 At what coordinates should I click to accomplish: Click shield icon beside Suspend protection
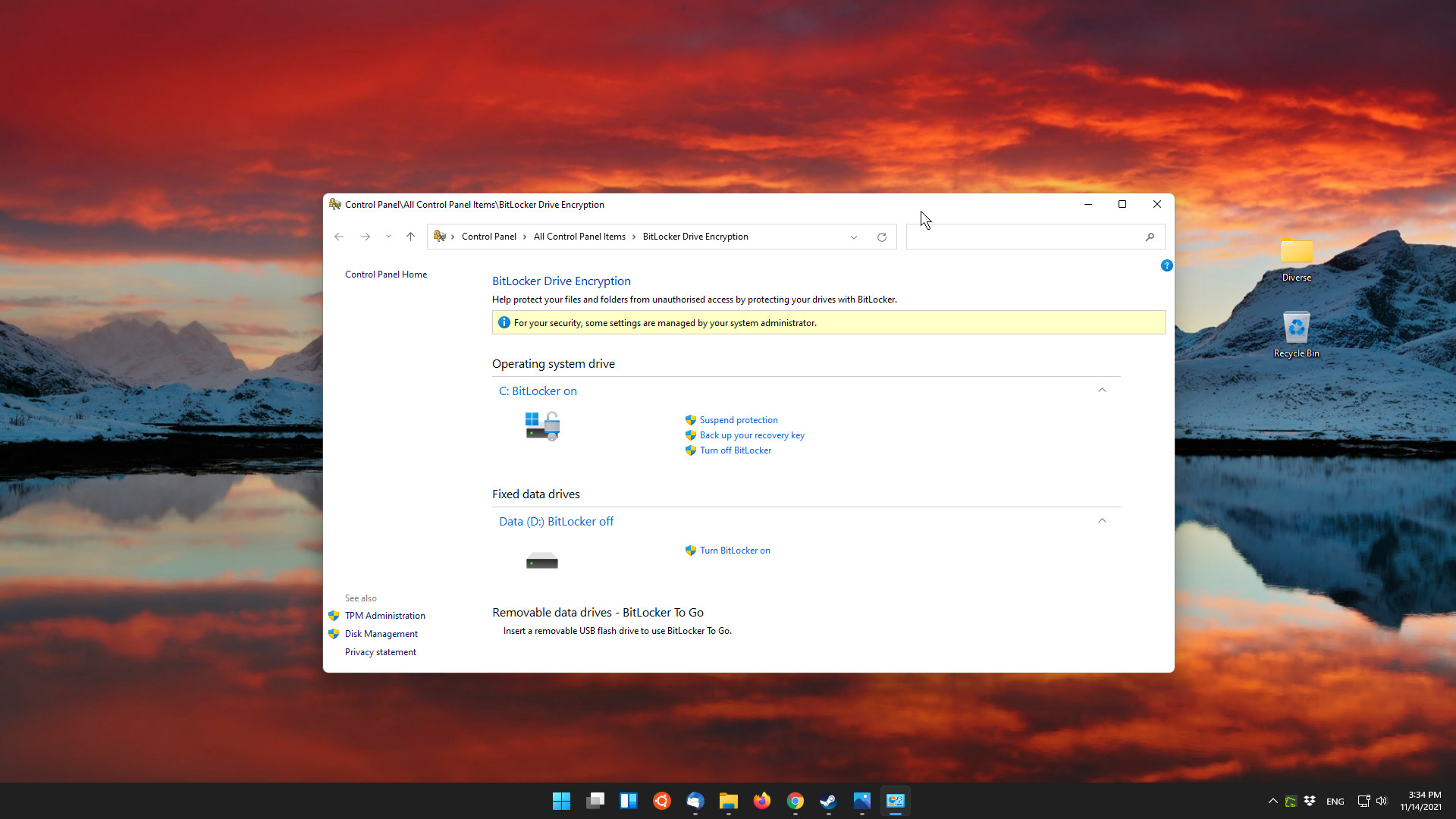point(690,420)
